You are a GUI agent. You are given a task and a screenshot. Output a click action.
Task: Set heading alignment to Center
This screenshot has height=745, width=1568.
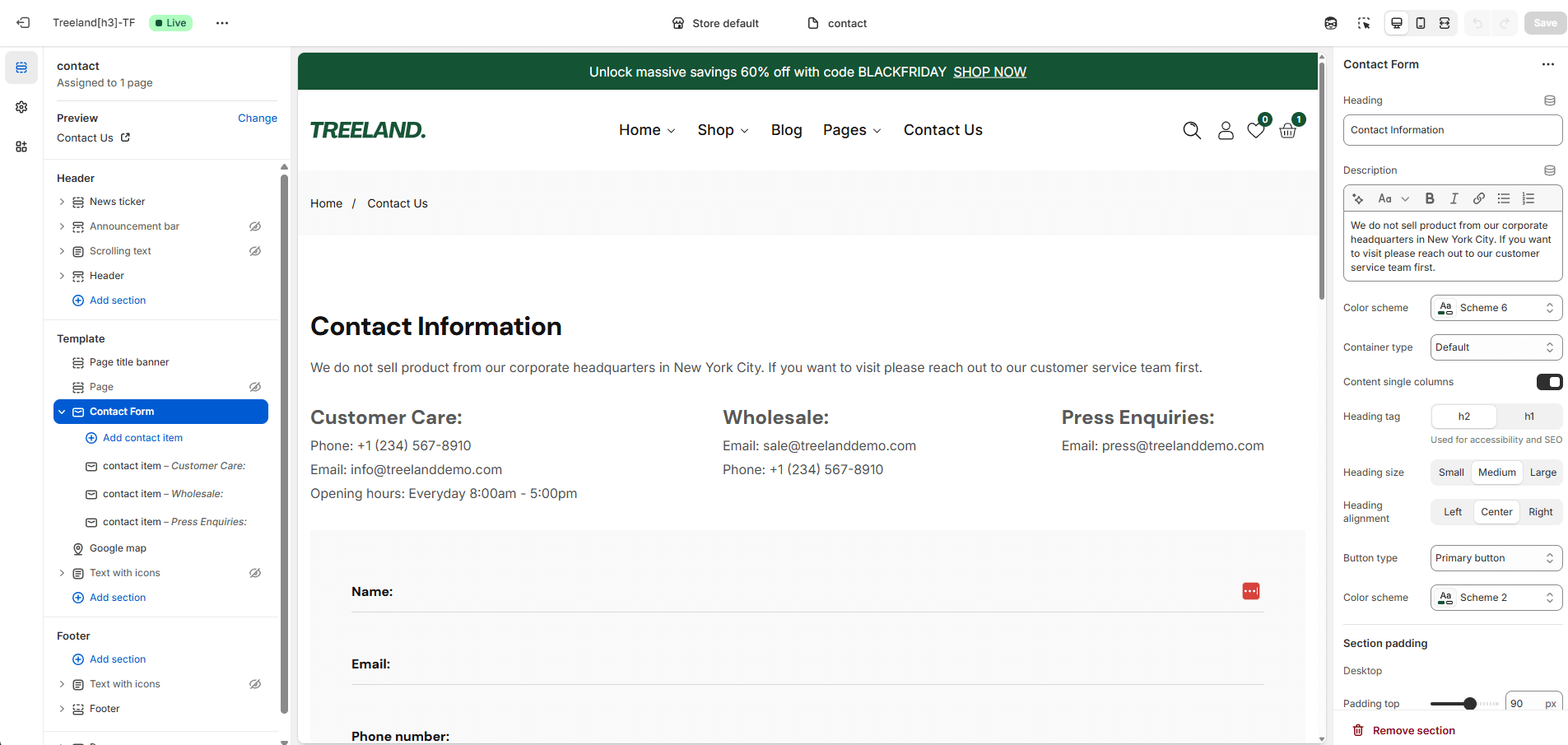[x=1496, y=512]
